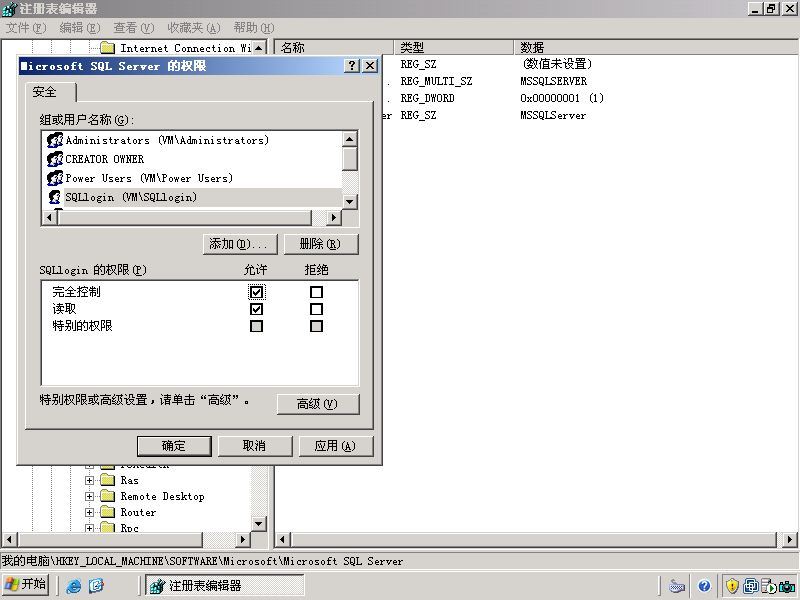The height and width of the screenshot is (600, 800).
Task: Click the Ras folder icon
Action: coord(107,480)
